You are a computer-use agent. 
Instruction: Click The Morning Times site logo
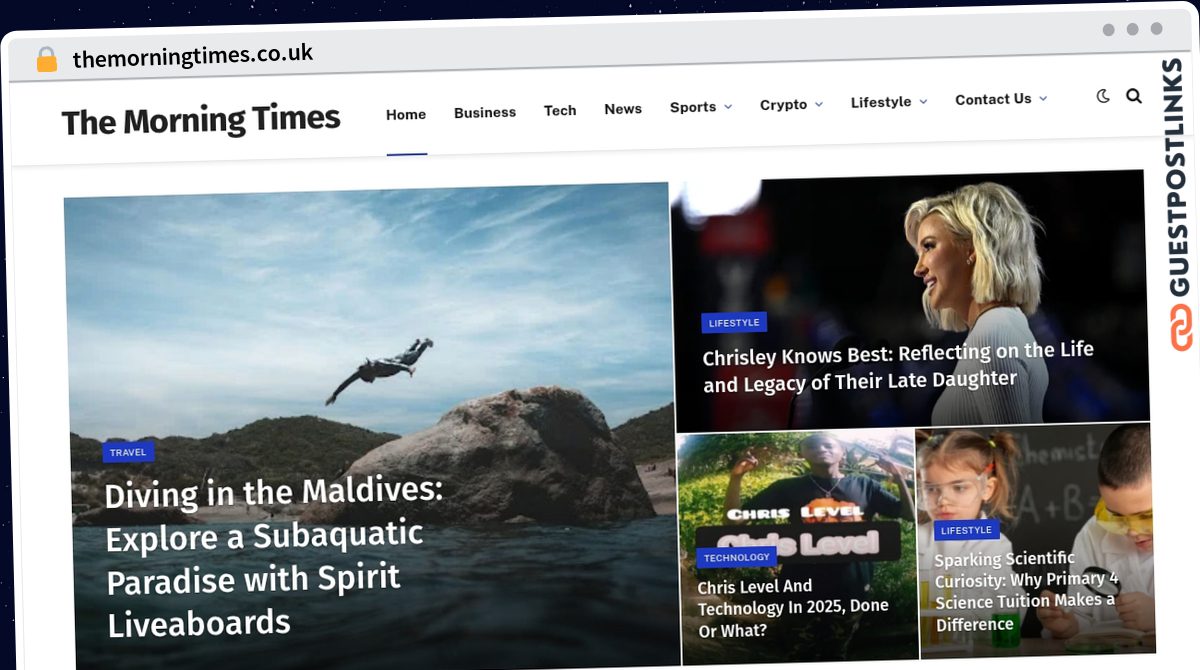point(201,121)
